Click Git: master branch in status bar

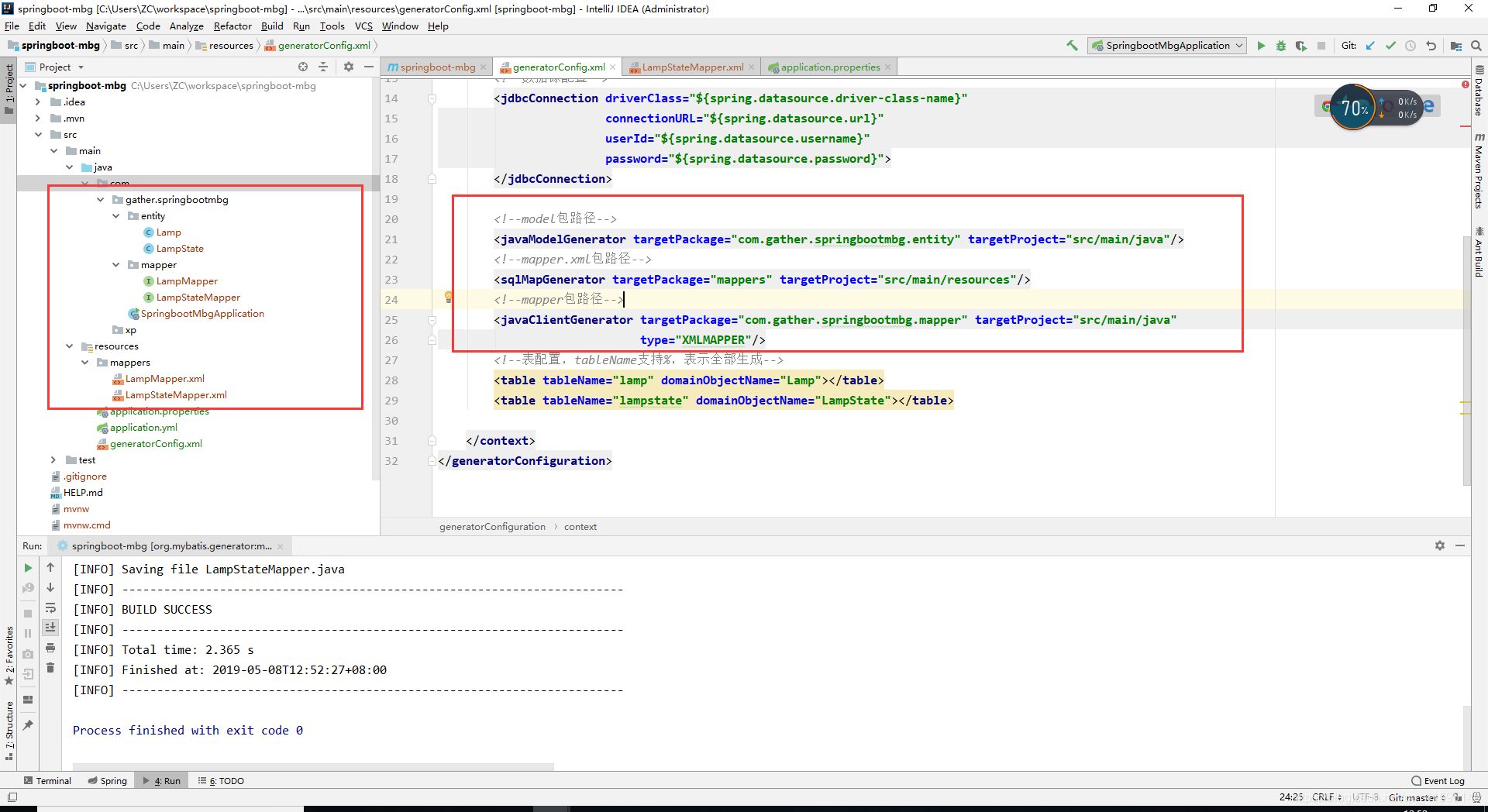[x=1416, y=797]
